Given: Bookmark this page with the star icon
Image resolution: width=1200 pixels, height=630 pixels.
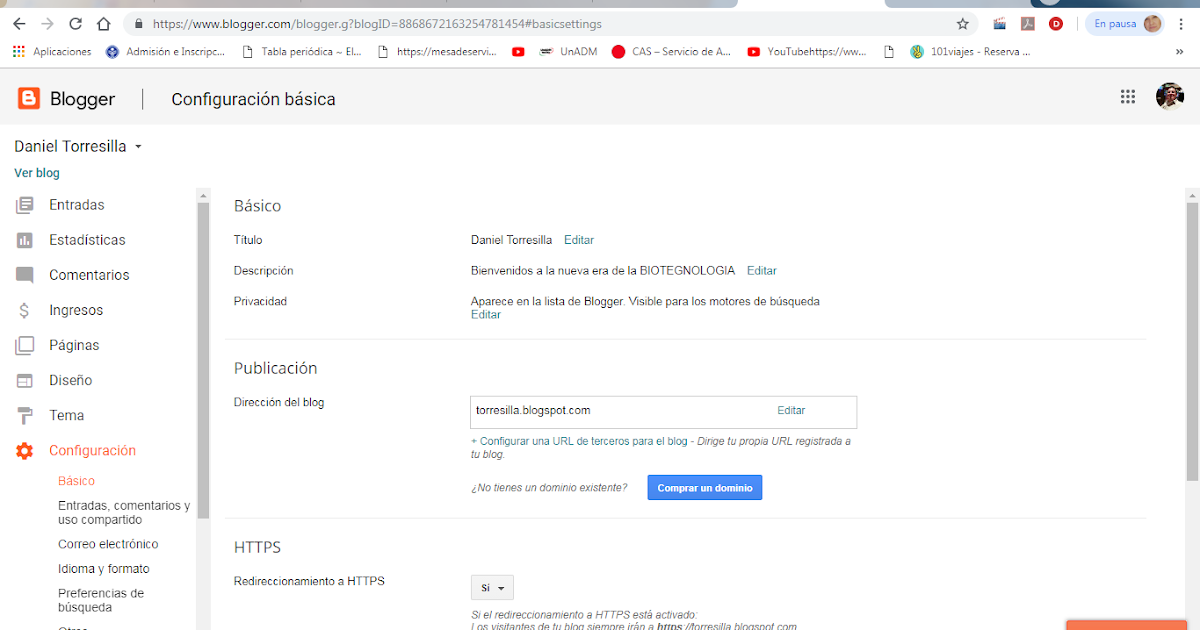Looking at the screenshot, I should tap(963, 23).
